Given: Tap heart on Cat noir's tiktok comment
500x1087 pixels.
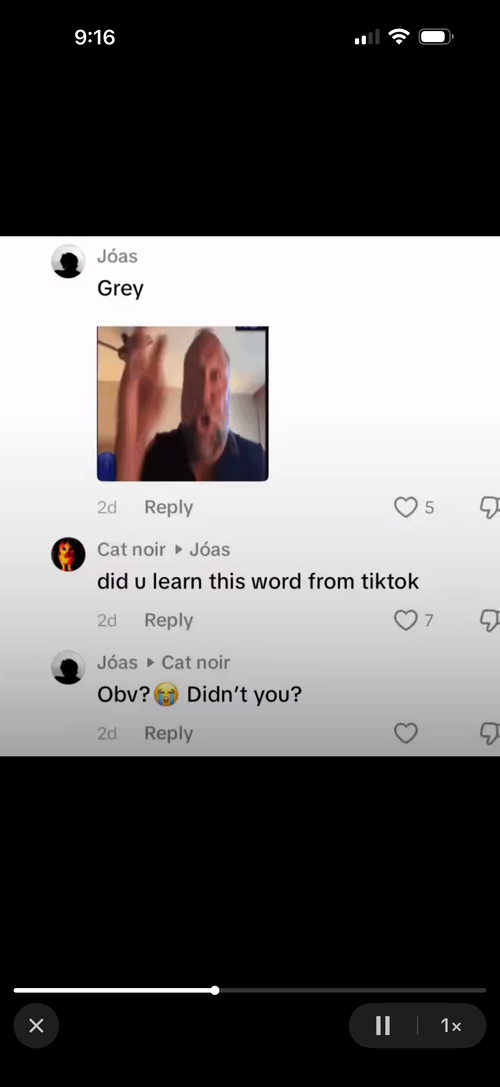Looking at the screenshot, I should (406, 620).
